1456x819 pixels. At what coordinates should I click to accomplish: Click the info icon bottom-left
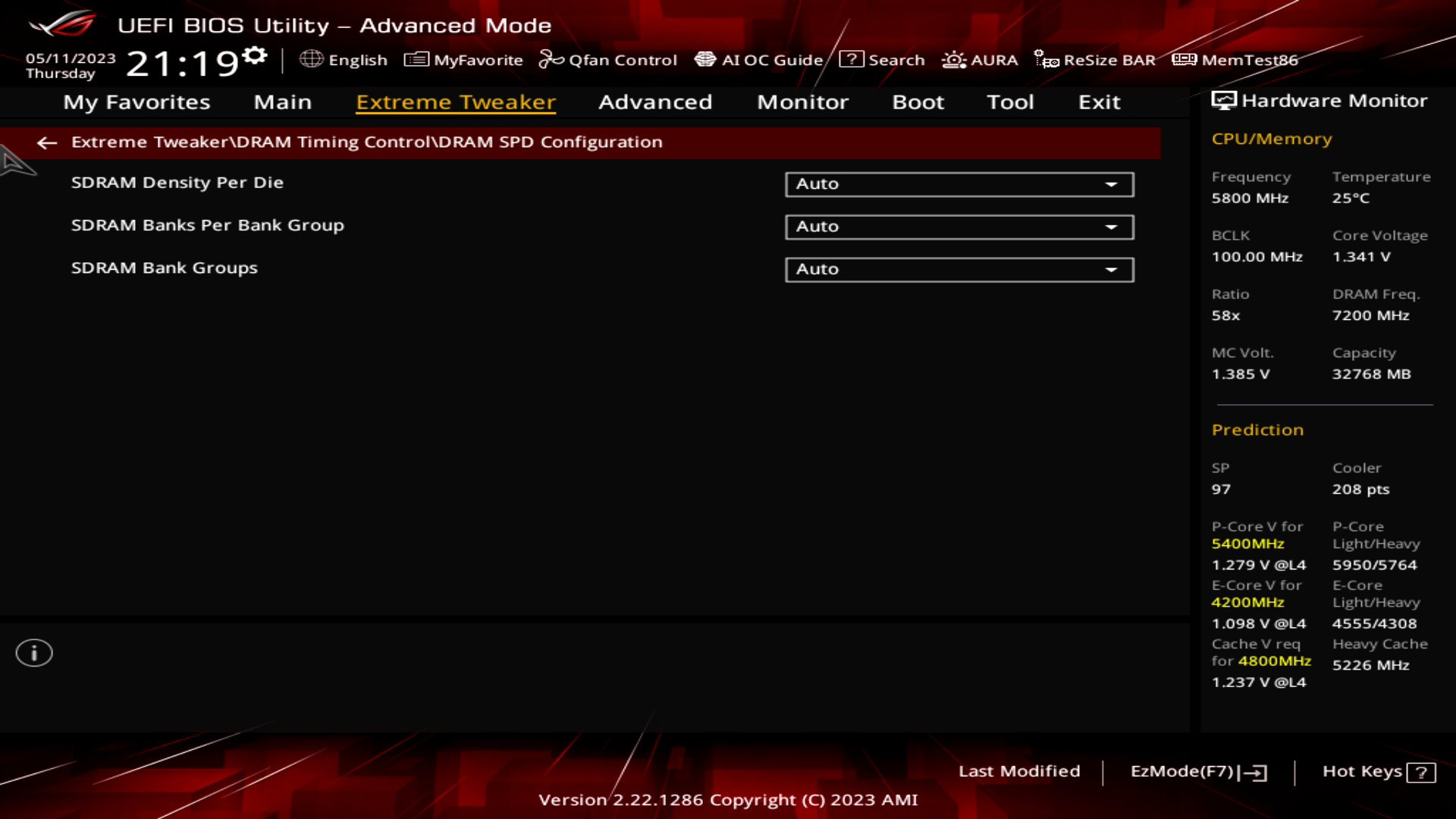click(33, 652)
